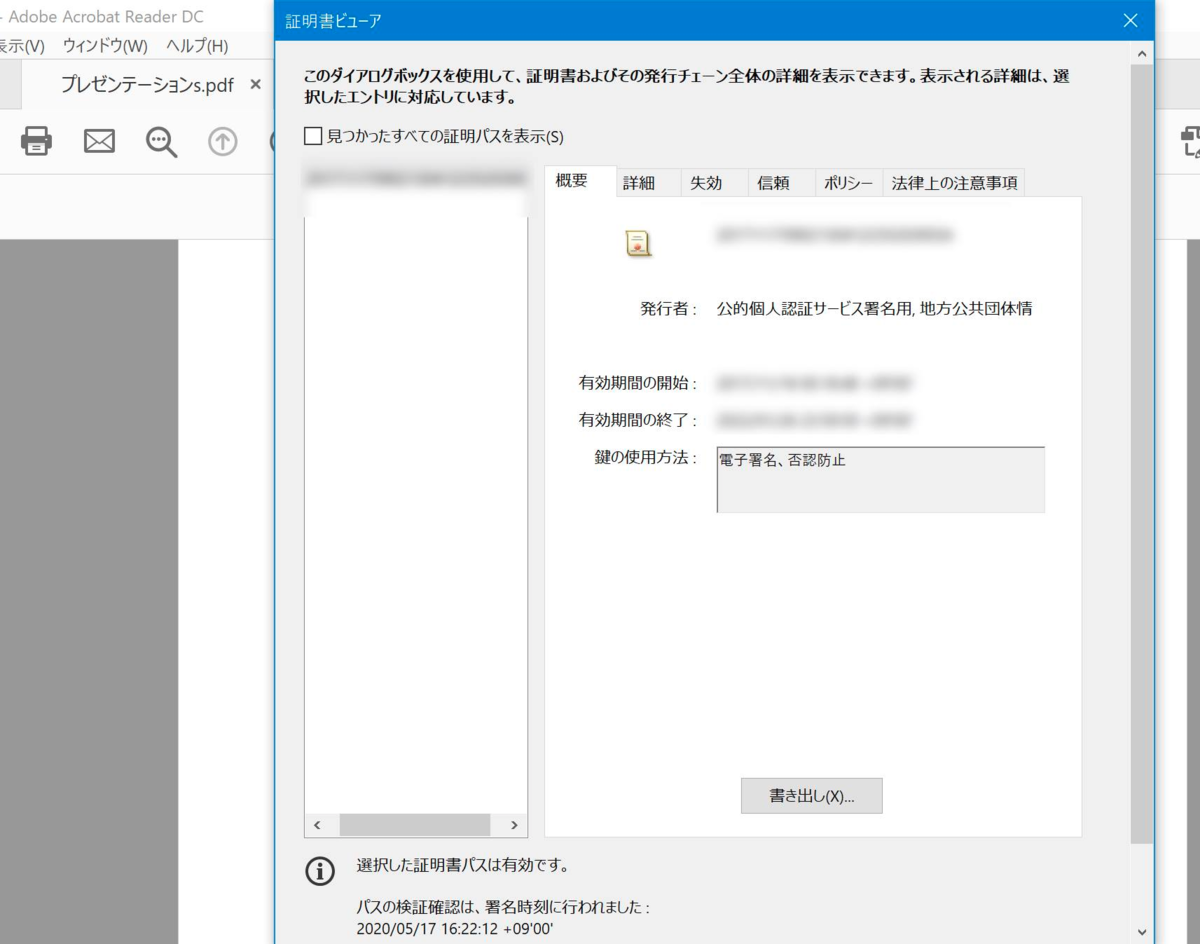Click the partially visible icon at toolbar right edge

[1190, 142]
